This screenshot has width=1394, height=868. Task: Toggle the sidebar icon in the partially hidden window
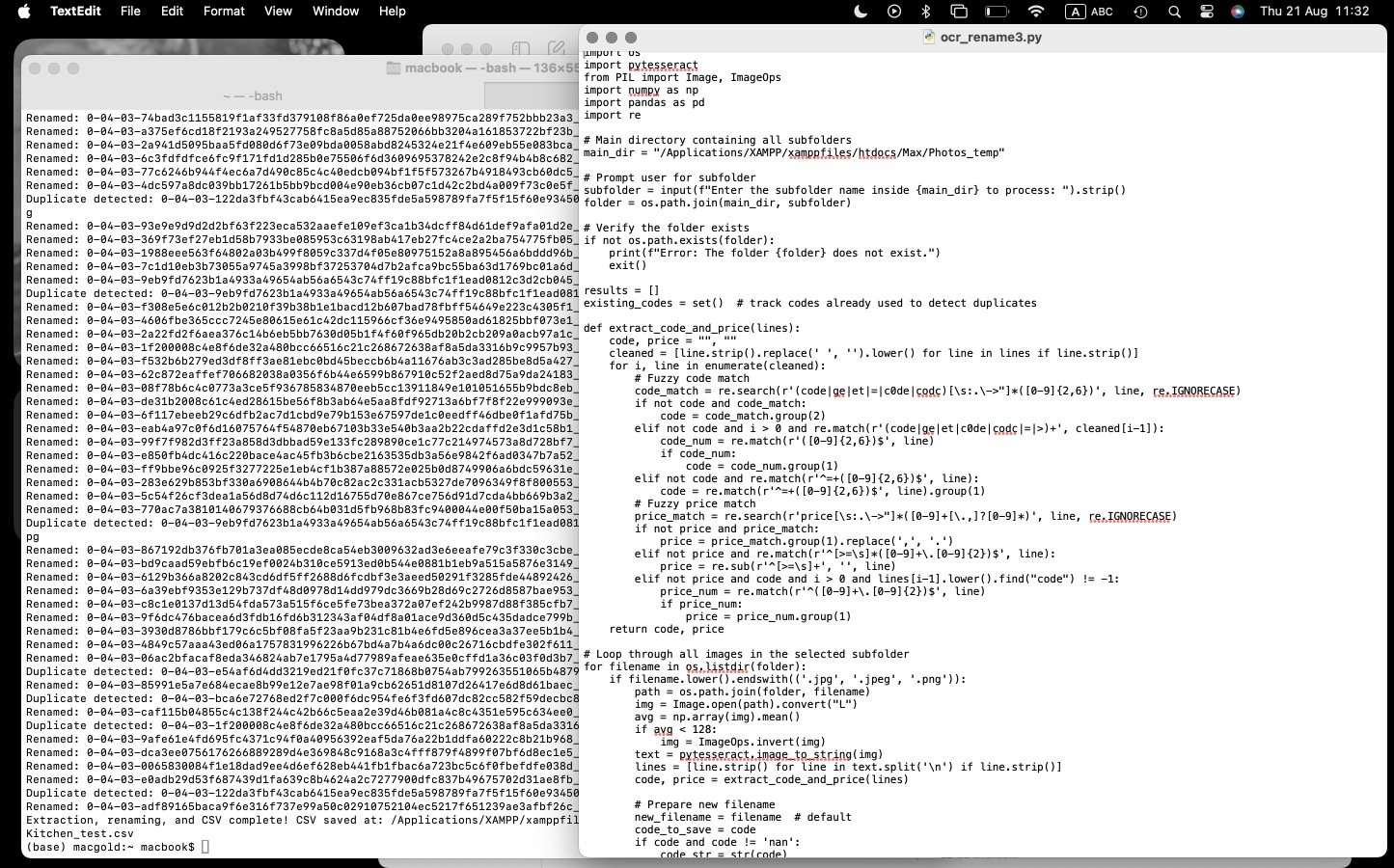coord(521,47)
